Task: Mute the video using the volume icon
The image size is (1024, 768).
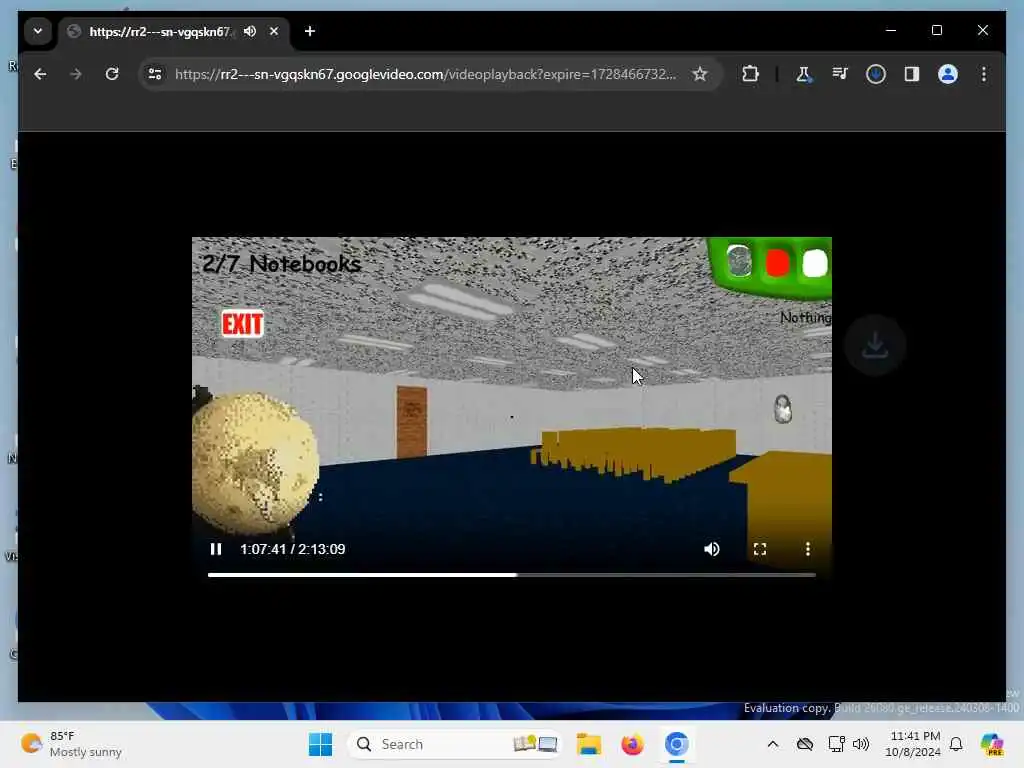Action: pos(712,549)
